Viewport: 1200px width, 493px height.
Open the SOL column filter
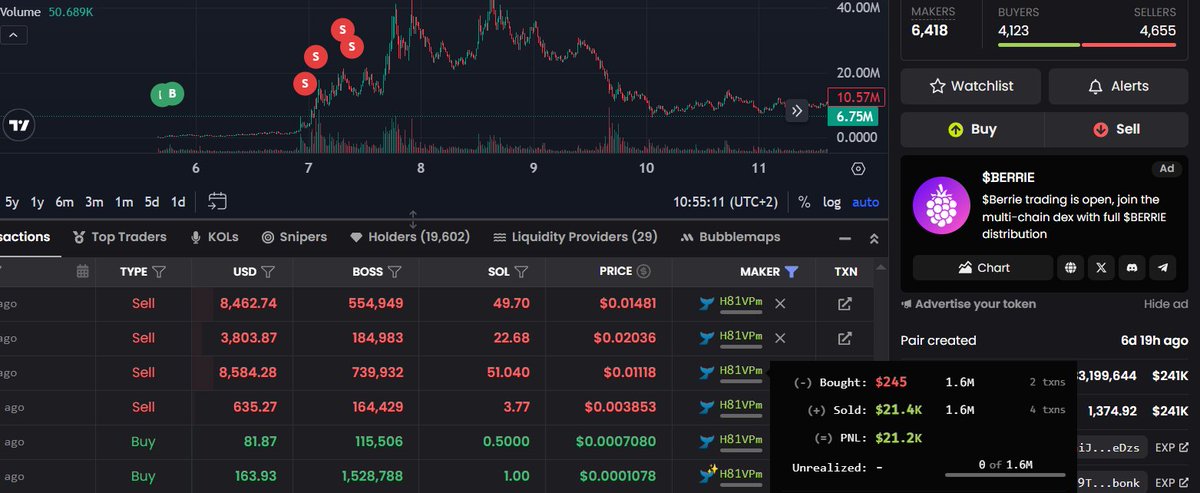tap(521, 271)
